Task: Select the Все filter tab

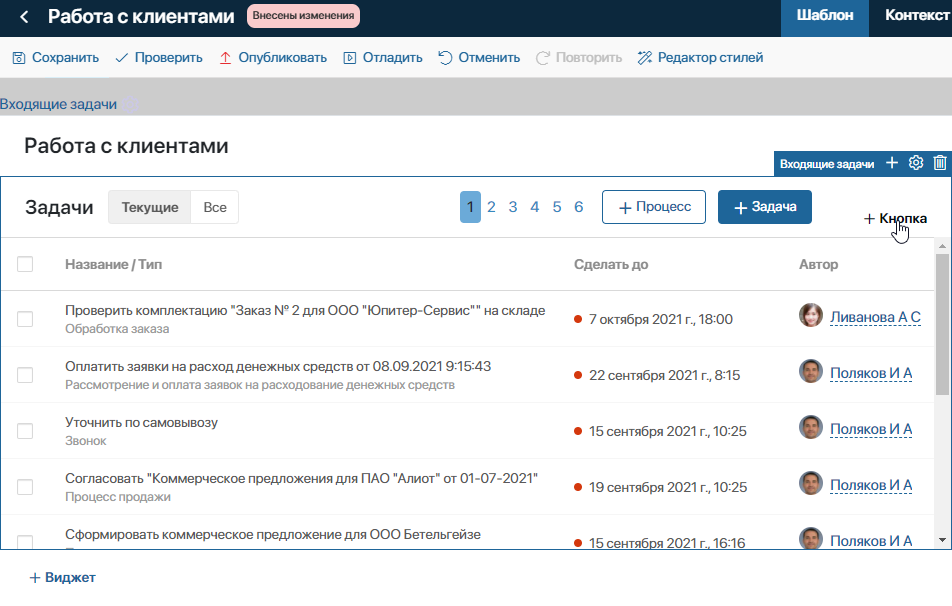Action: pos(215,207)
